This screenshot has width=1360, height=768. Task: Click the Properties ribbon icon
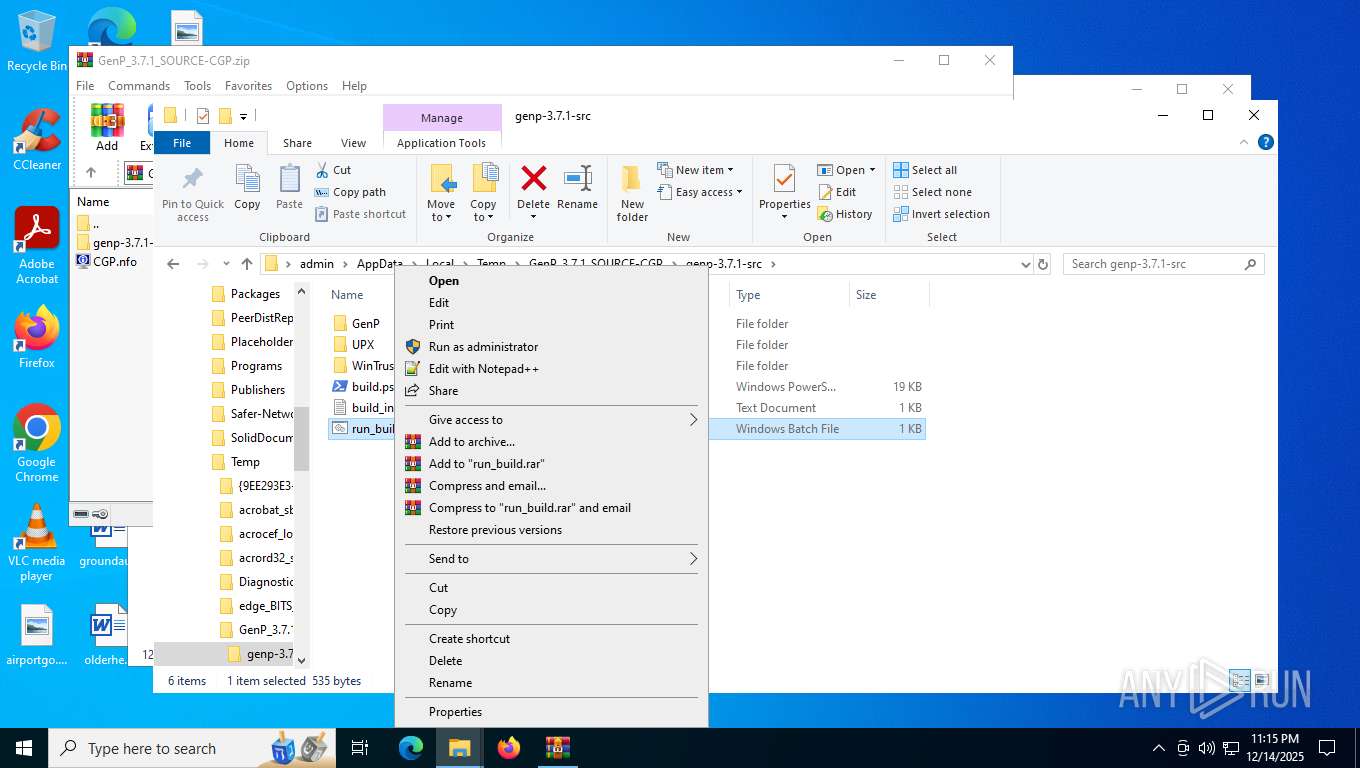[784, 180]
